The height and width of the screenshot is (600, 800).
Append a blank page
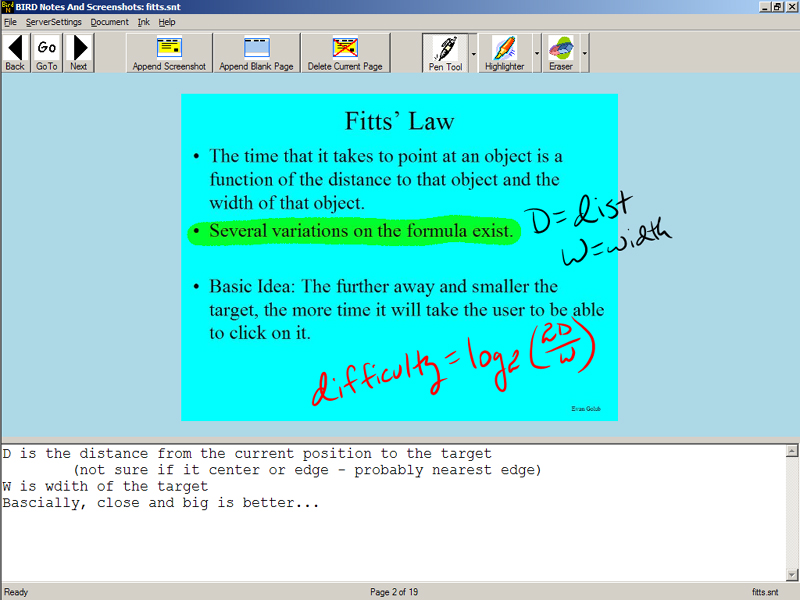[x=256, y=52]
